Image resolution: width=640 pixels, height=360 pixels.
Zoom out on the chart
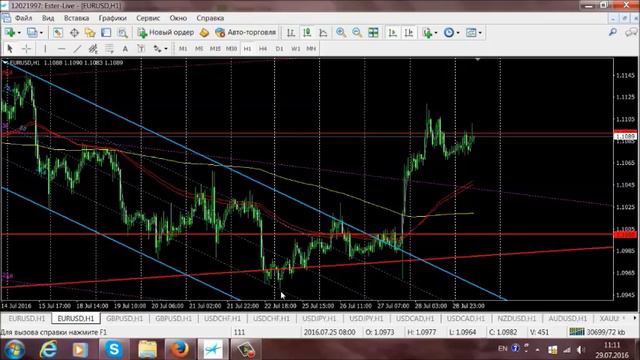(x=357, y=33)
